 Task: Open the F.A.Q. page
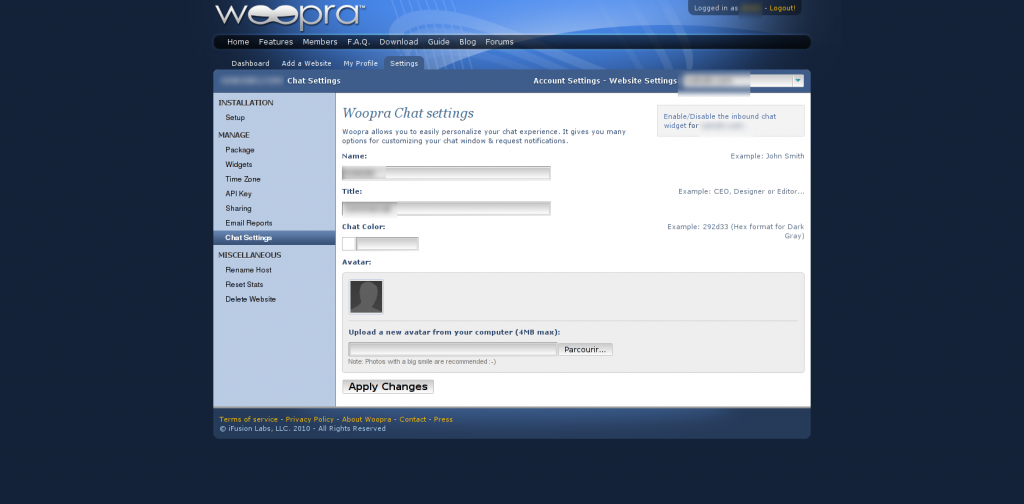point(359,42)
